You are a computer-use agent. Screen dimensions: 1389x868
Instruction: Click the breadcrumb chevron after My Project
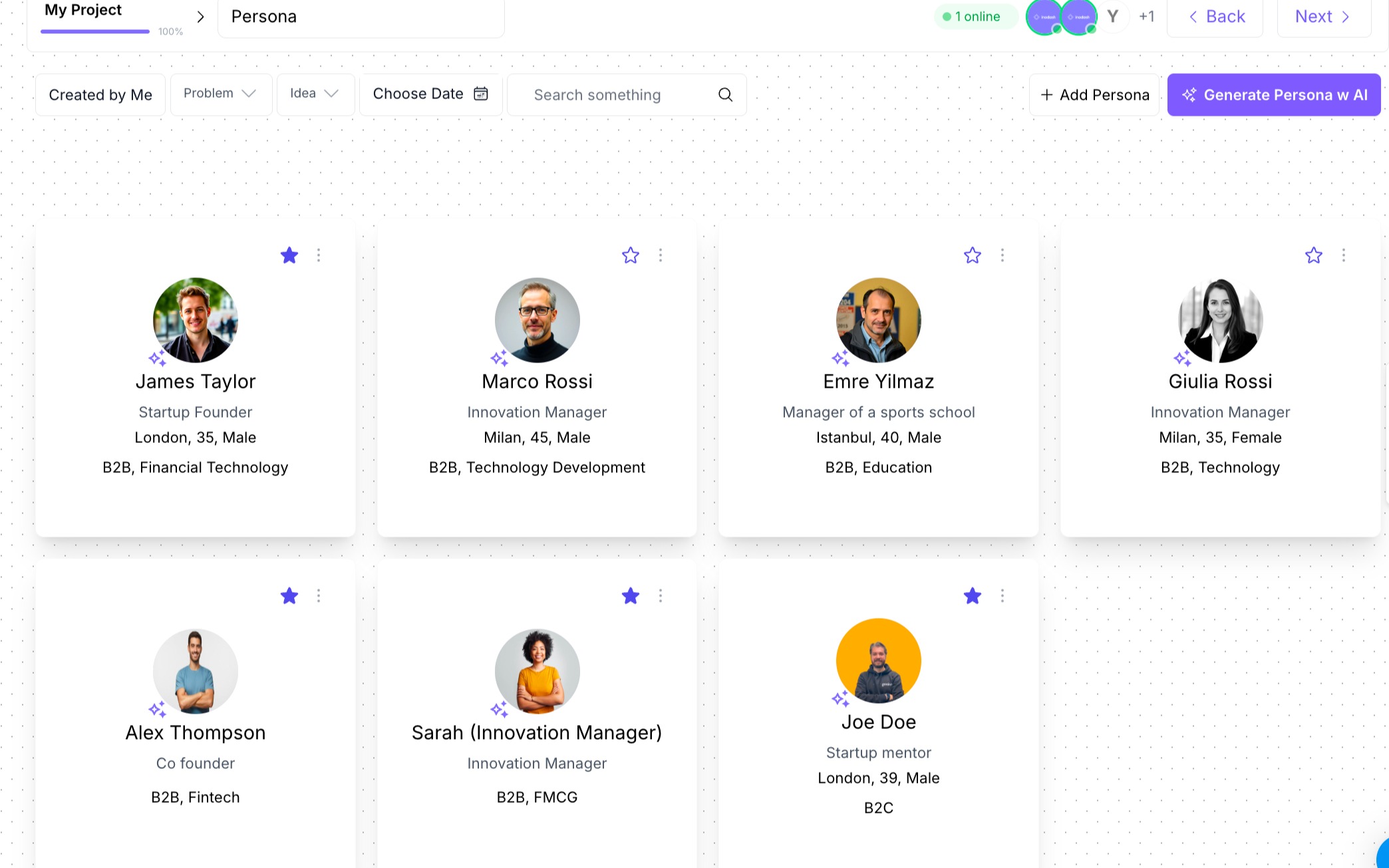pos(200,17)
